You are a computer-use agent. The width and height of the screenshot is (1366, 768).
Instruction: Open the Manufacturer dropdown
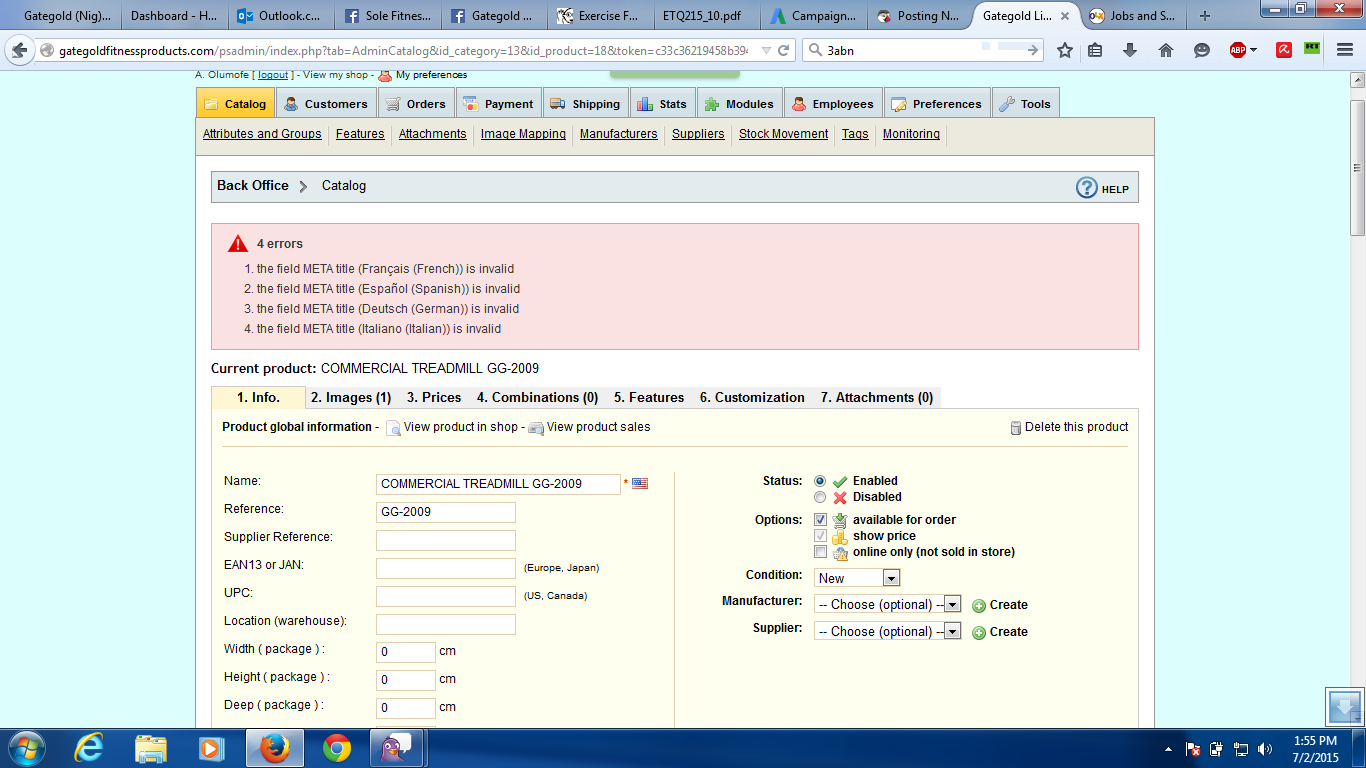pos(887,605)
